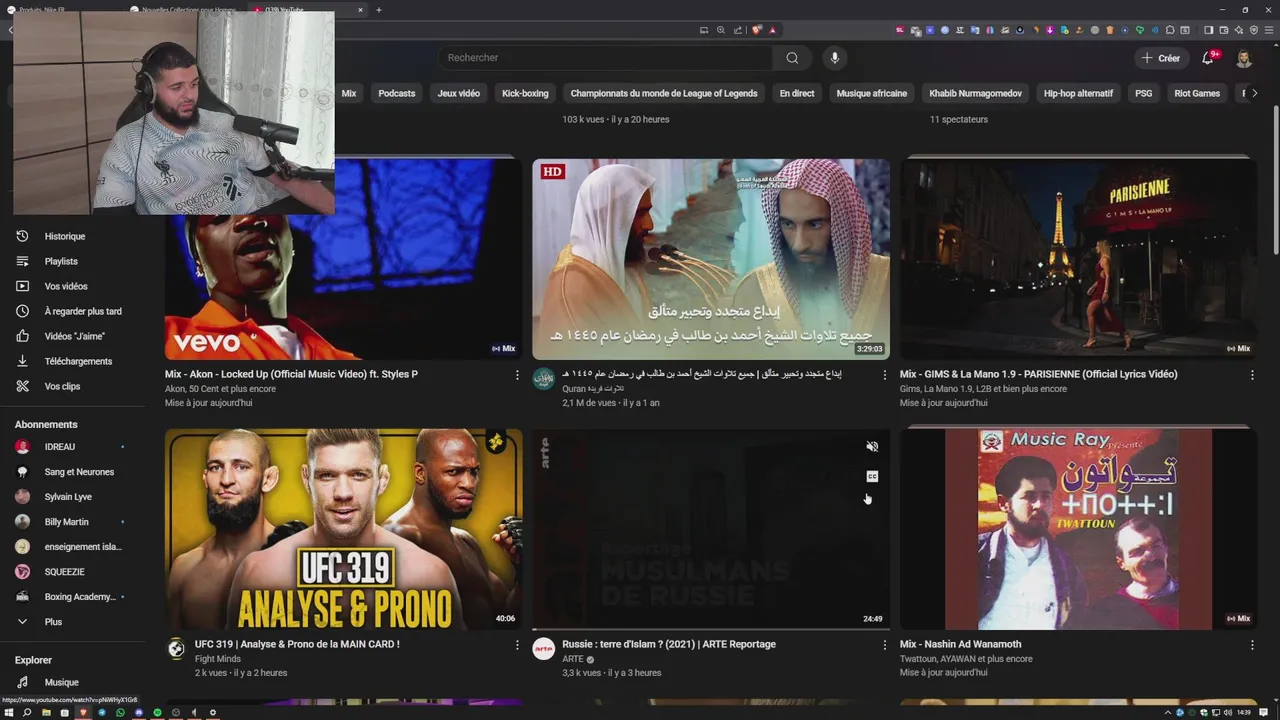Image resolution: width=1280 pixels, height=720 pixels.
Task: Click the Brave Shields lion icon
Action: 757,30
